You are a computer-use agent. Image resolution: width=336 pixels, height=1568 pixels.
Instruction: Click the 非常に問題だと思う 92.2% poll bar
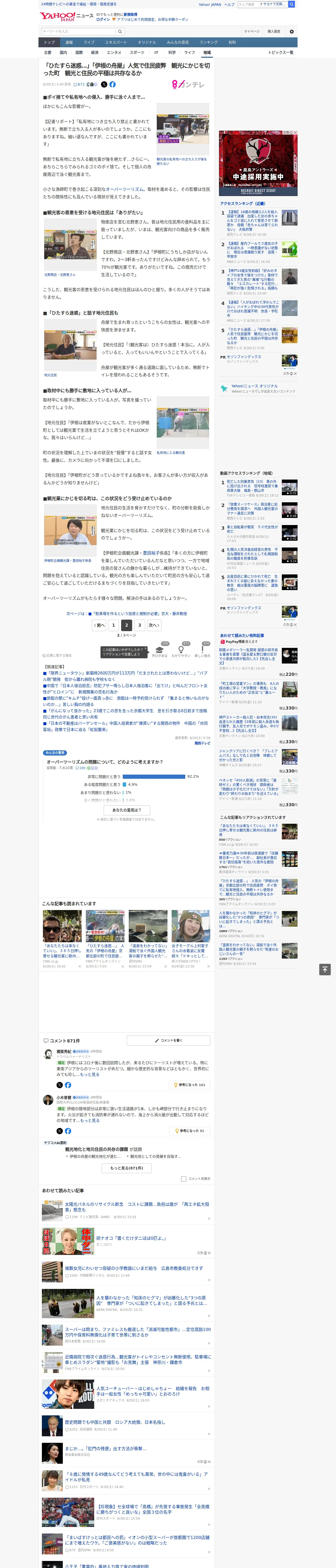(154, 777)
